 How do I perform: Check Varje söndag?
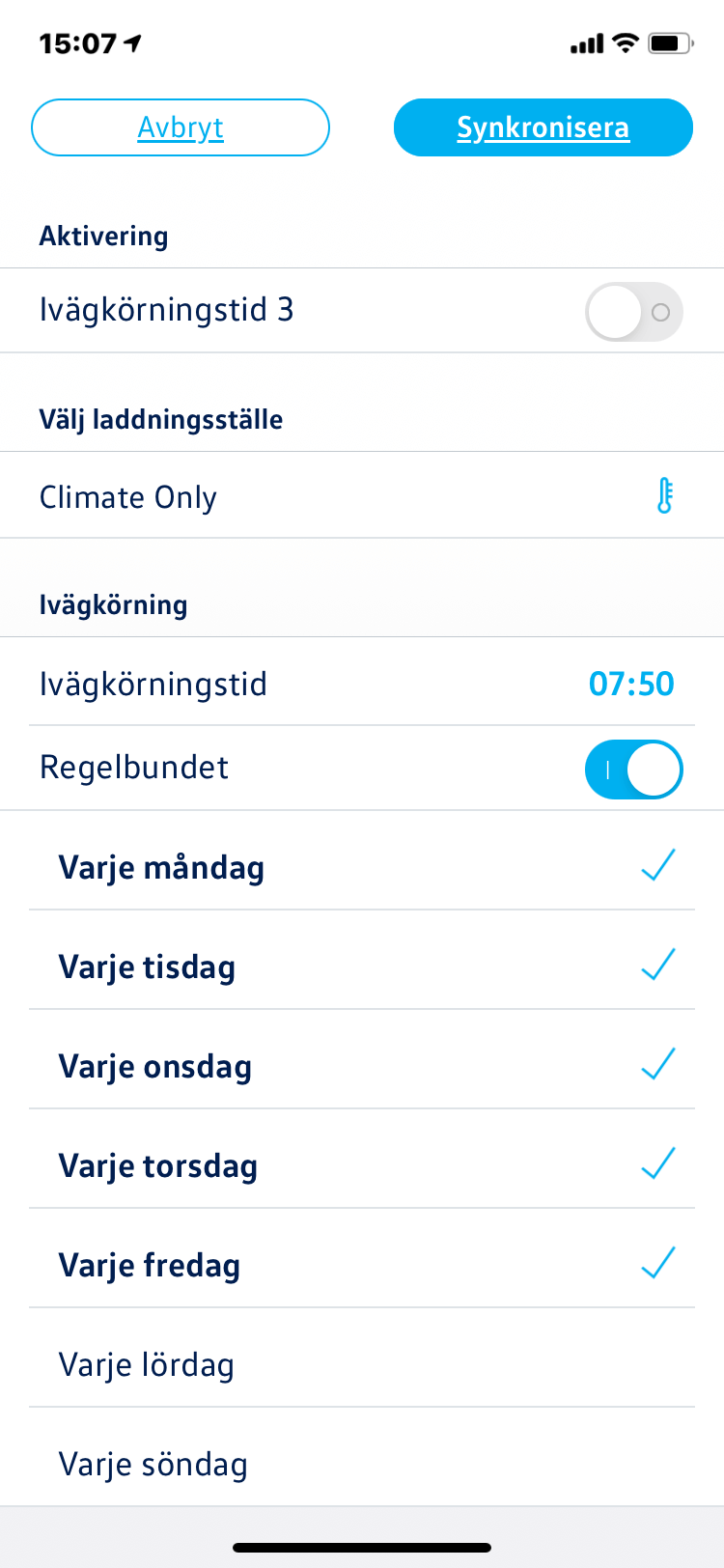362,1463
